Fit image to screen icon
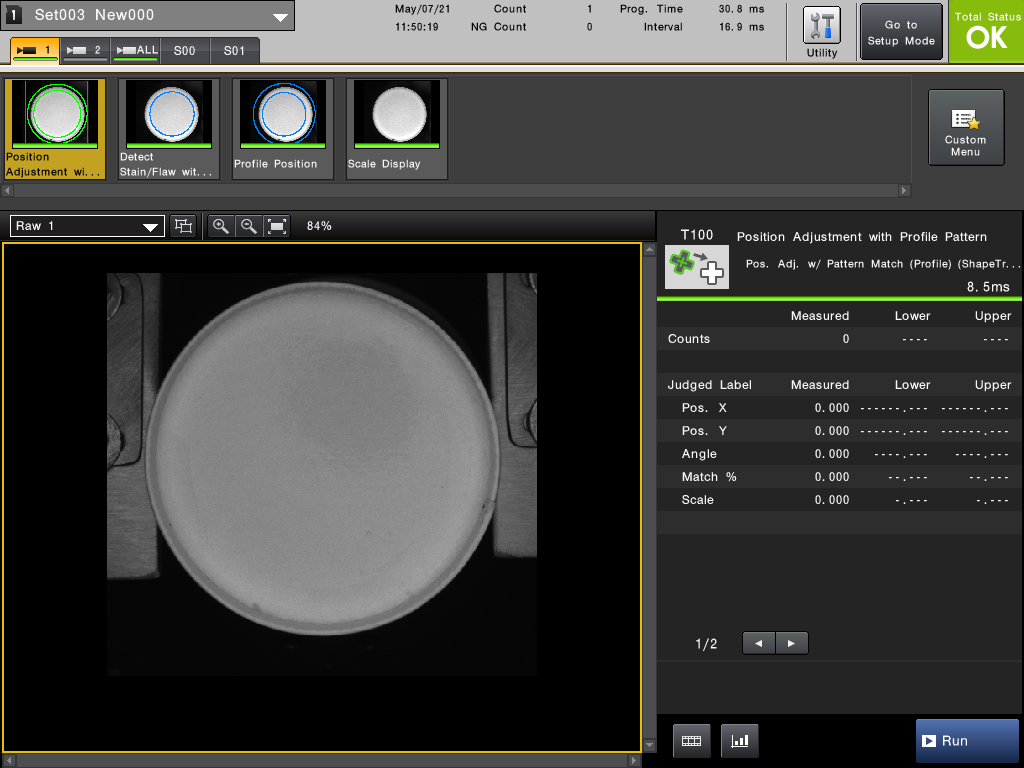 tap(277, 226)
